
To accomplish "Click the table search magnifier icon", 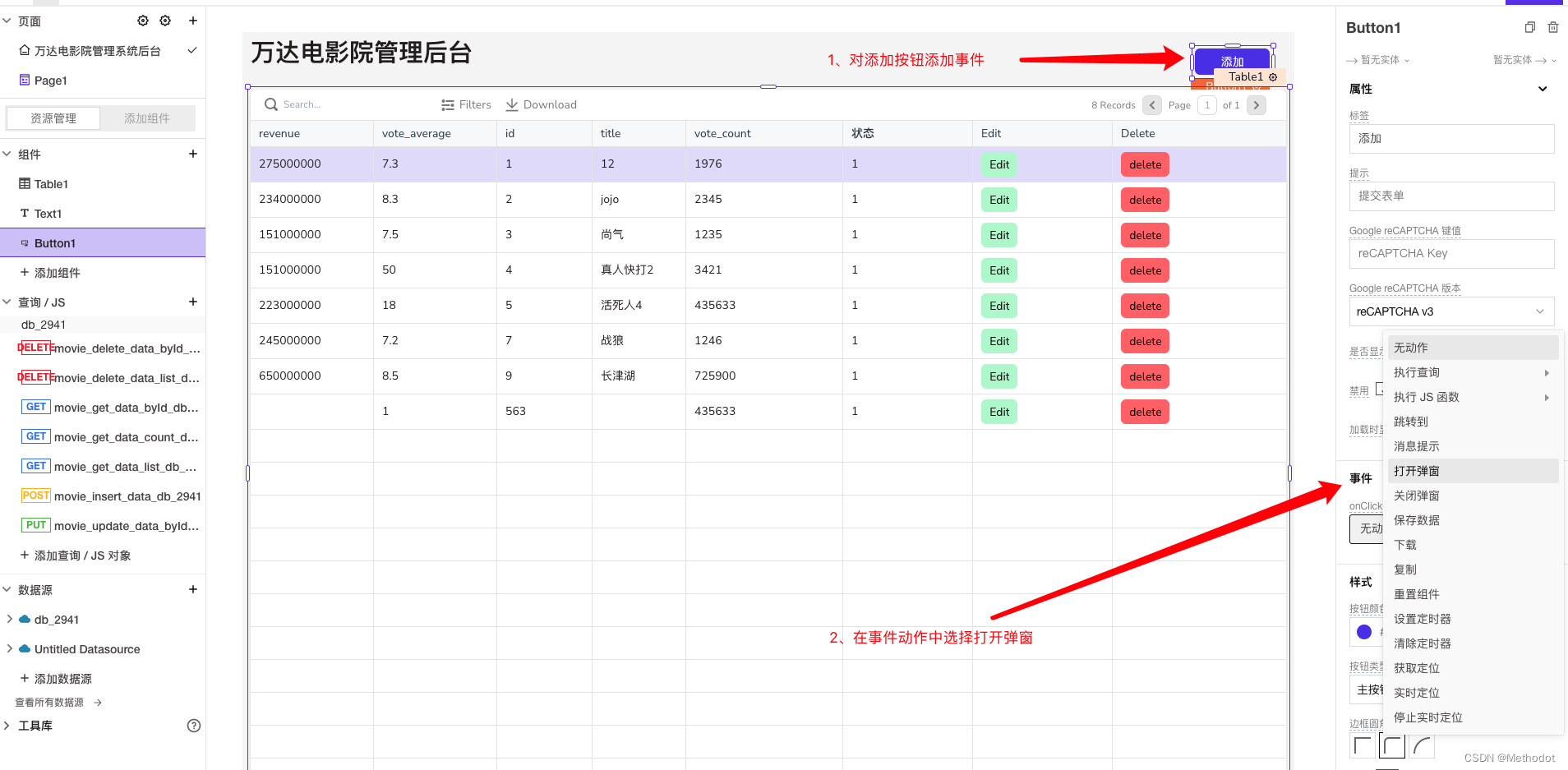I will (x=271, y=104).
